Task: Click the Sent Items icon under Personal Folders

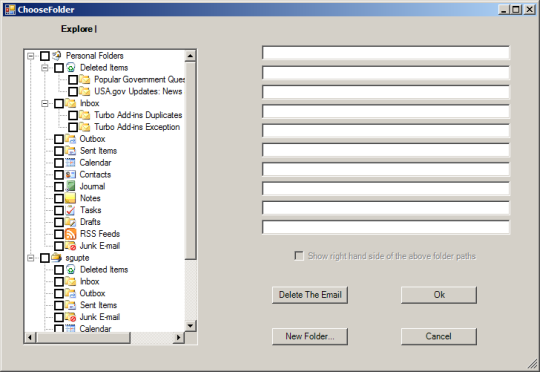Action: click(x=71, y=151)
